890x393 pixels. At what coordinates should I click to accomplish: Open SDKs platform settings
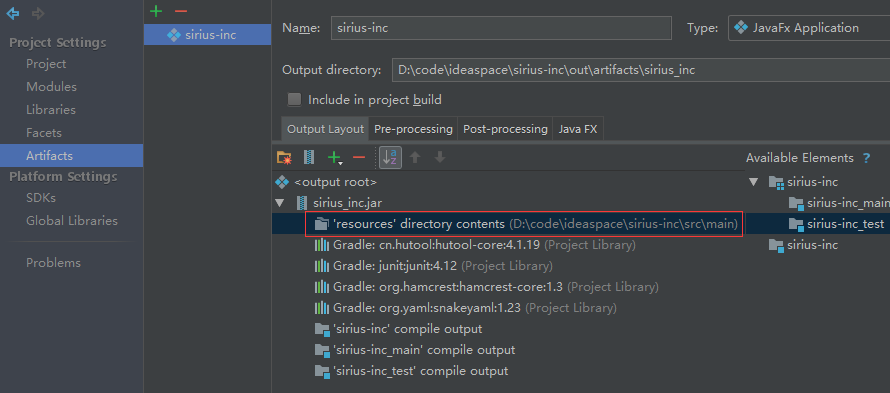click(41, 198)
